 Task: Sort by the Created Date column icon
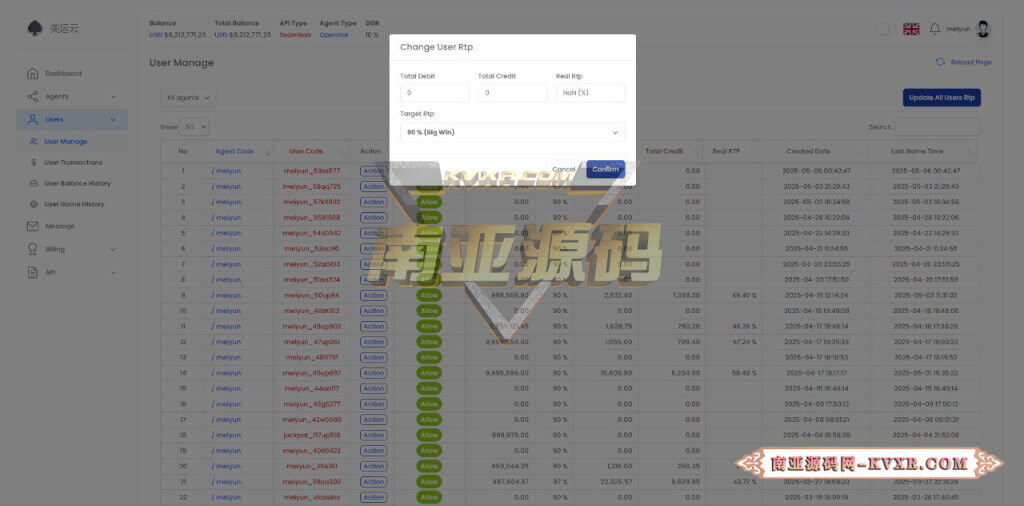[x=862, y=151]
